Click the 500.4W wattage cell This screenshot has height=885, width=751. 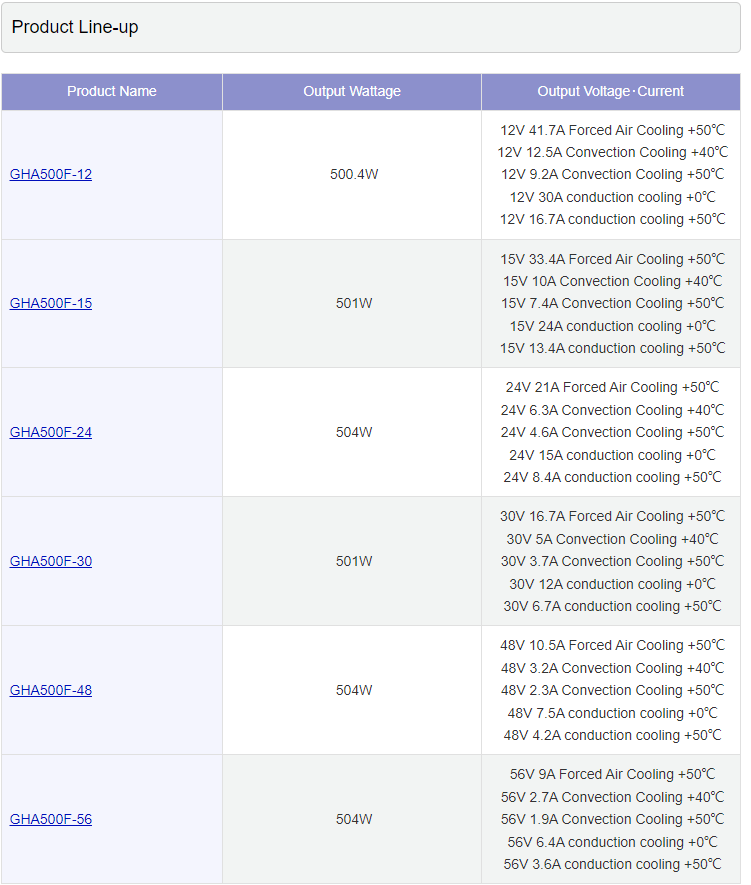coord(354,174)
